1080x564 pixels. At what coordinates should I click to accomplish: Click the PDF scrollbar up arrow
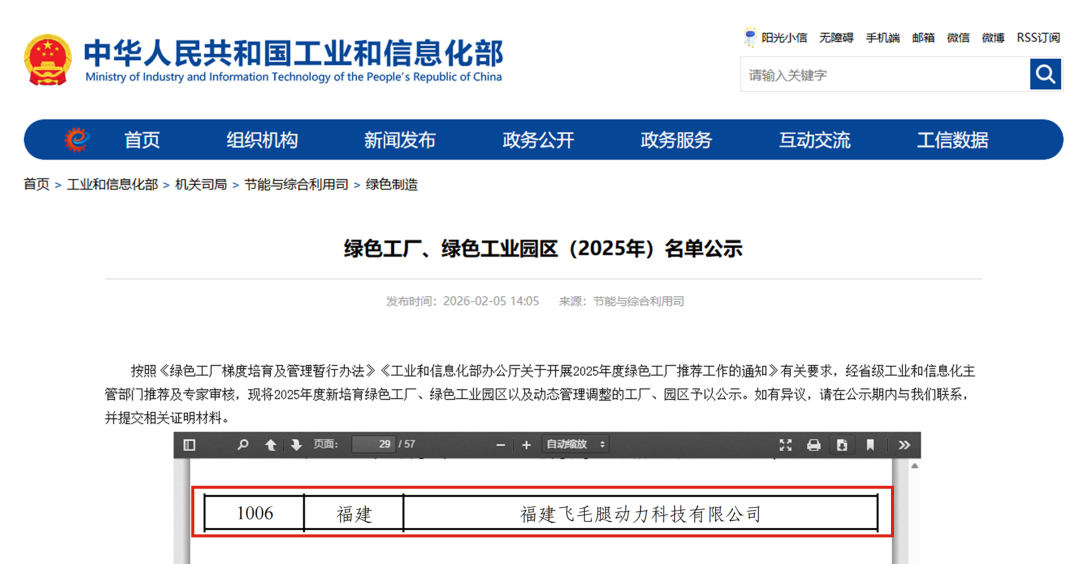tap(915, 466)
